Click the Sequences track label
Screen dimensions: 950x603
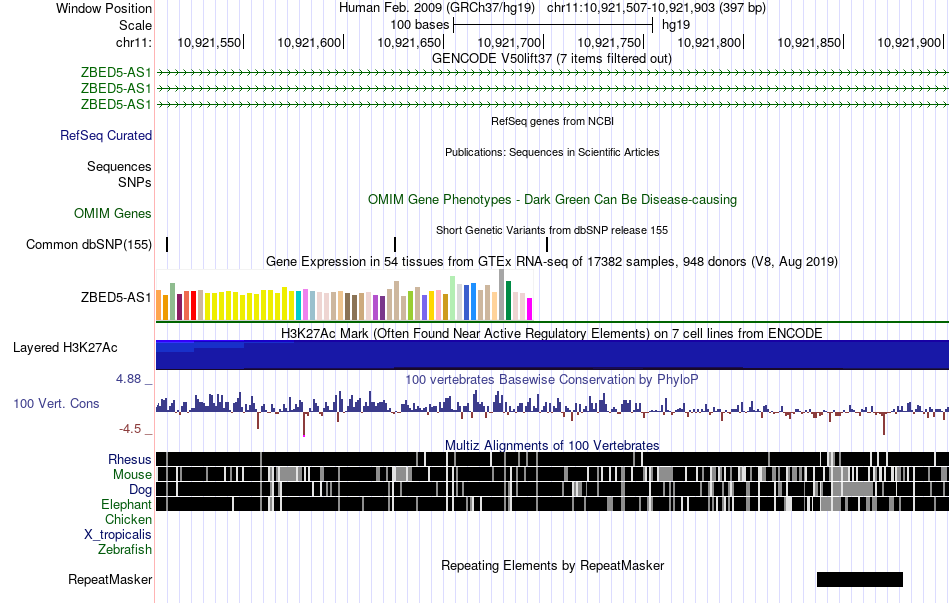[119, 166]
